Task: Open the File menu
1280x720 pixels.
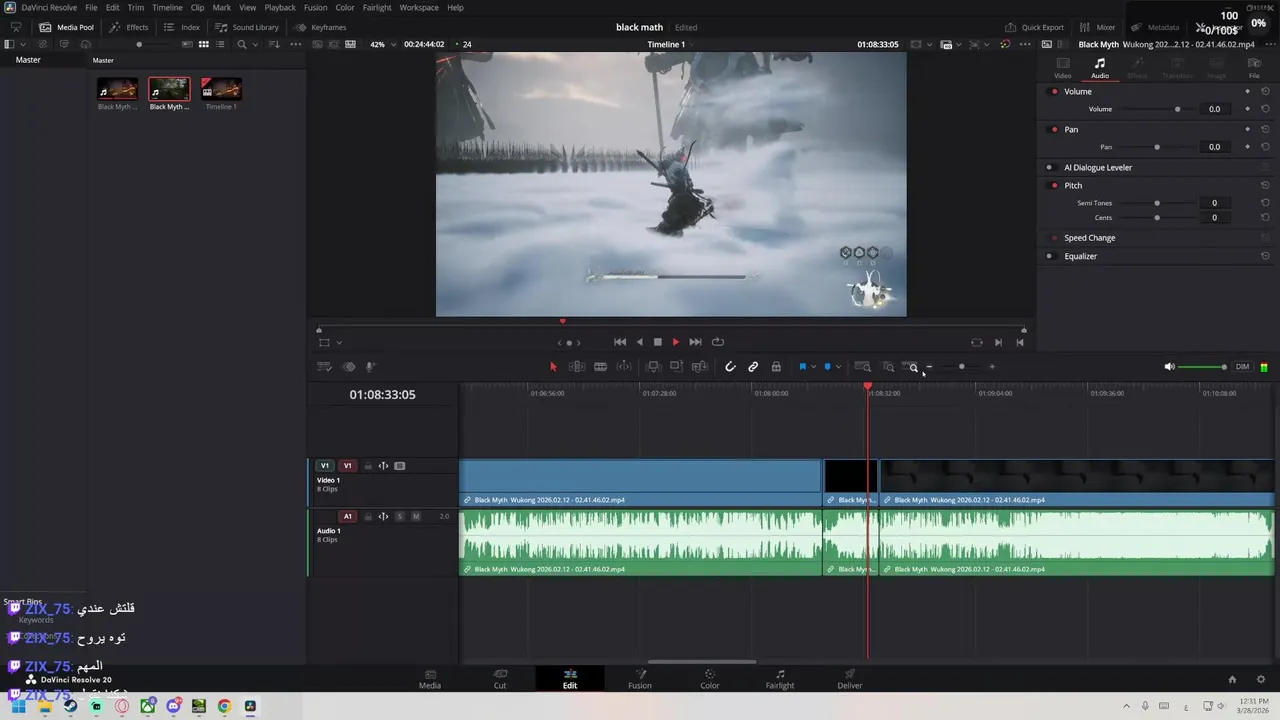Action: click(91, 7)
